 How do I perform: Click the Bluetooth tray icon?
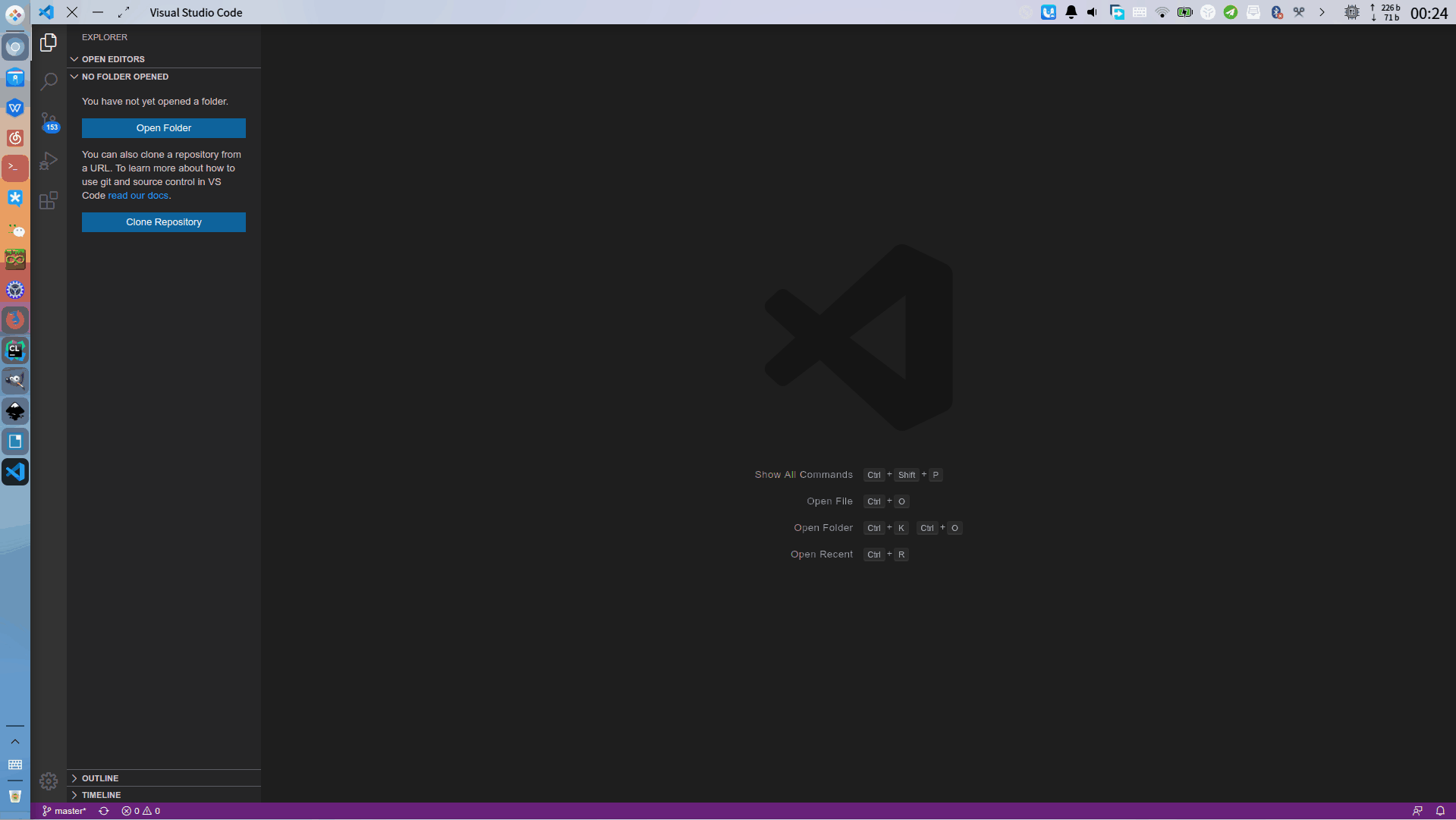click(1276, 12)
